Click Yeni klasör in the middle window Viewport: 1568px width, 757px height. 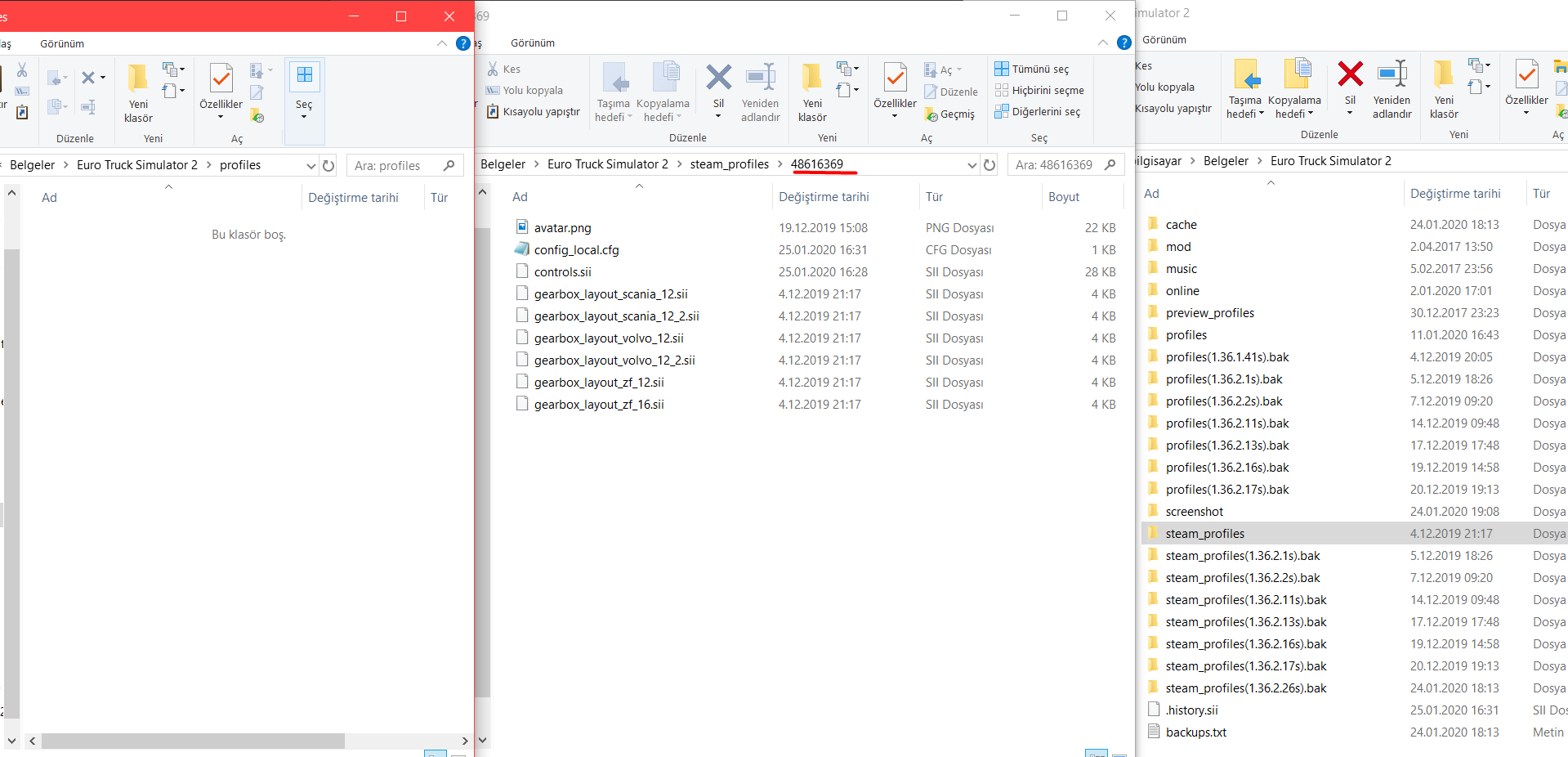pos(812,92)
